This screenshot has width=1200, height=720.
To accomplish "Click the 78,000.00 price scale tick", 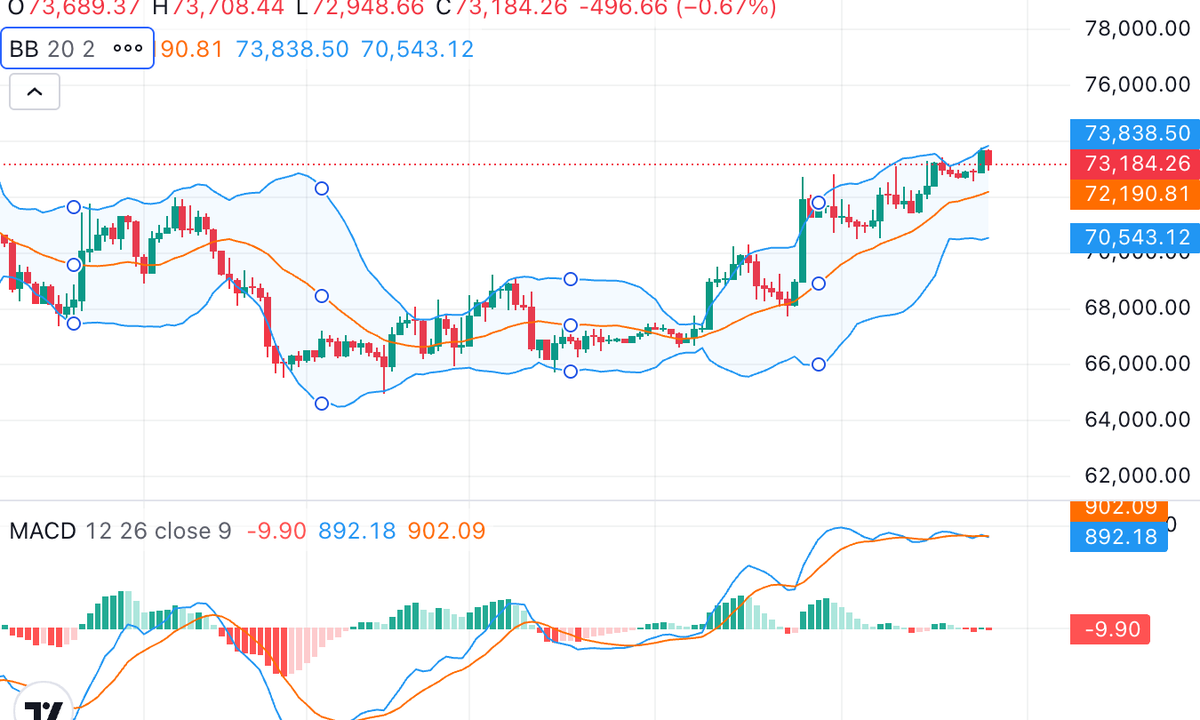I will [1138, 29].
